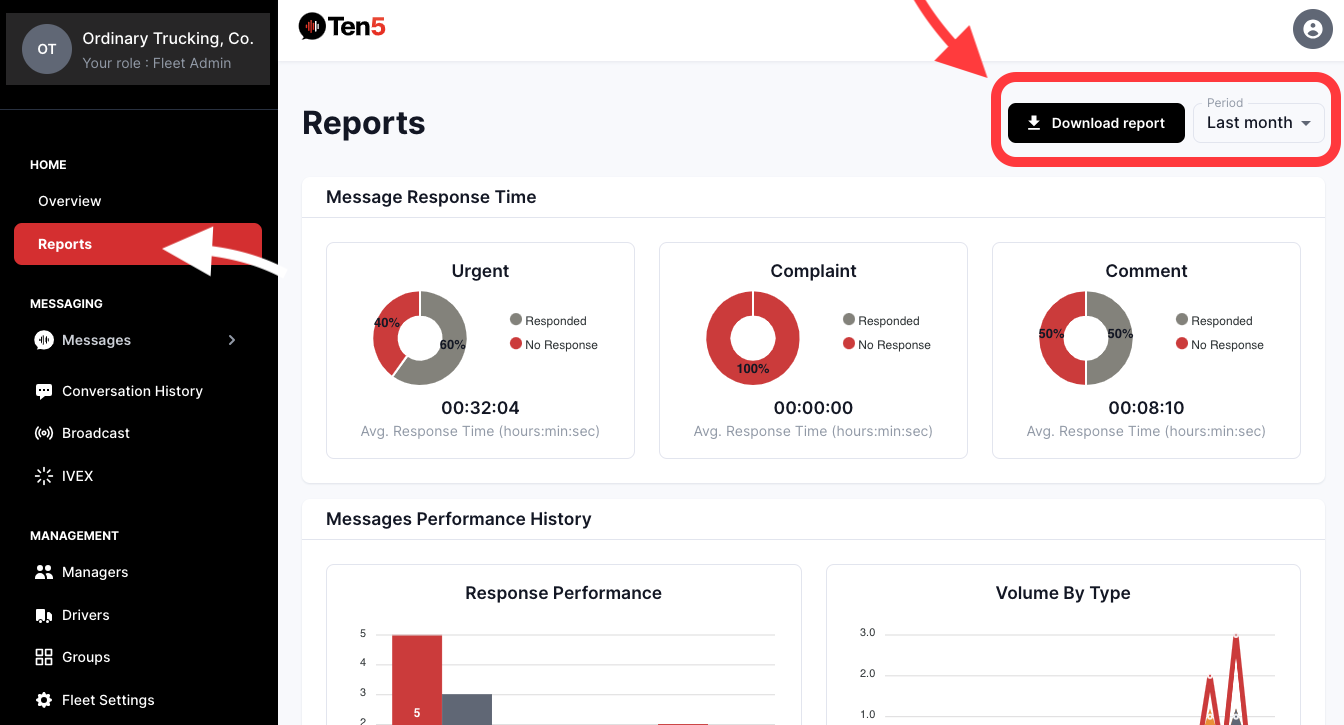Click the OT company avatar
The height and width of the screenshot is (725, 1344).
tap(47, 49)
